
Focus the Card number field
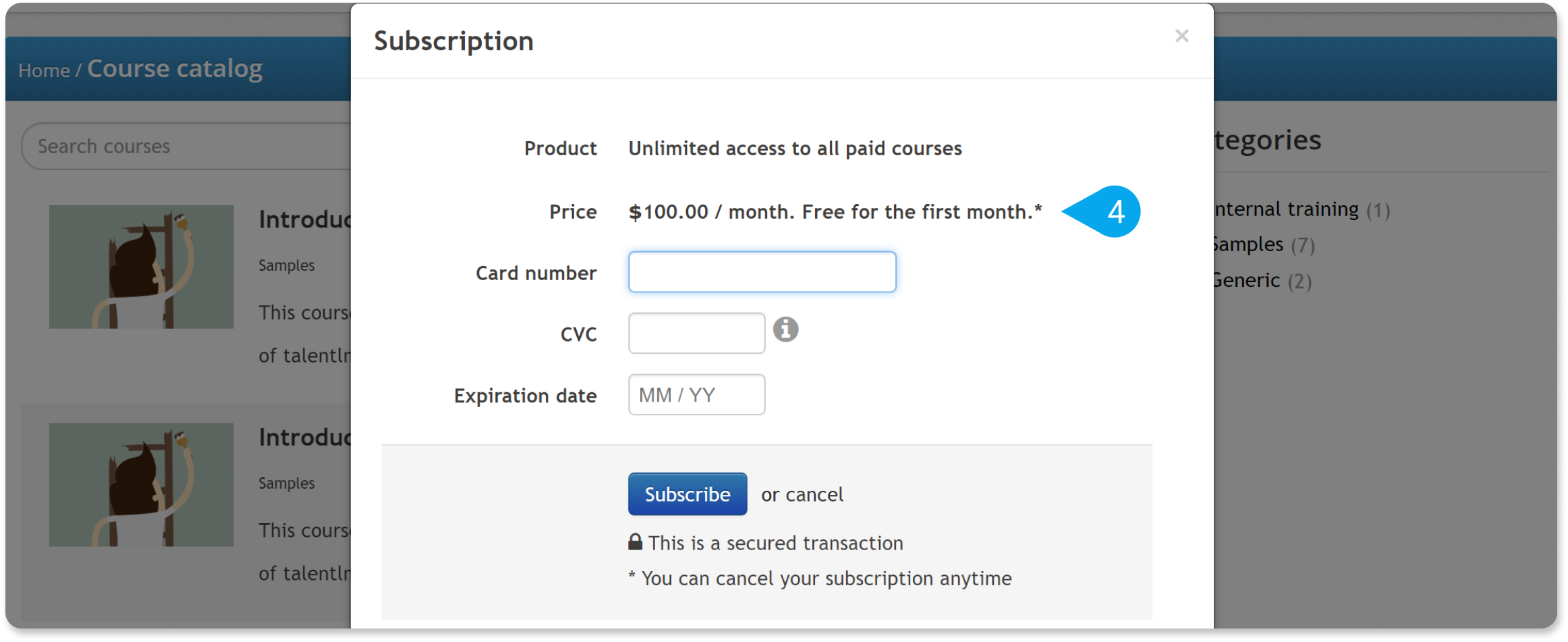[x=762, y=272]
